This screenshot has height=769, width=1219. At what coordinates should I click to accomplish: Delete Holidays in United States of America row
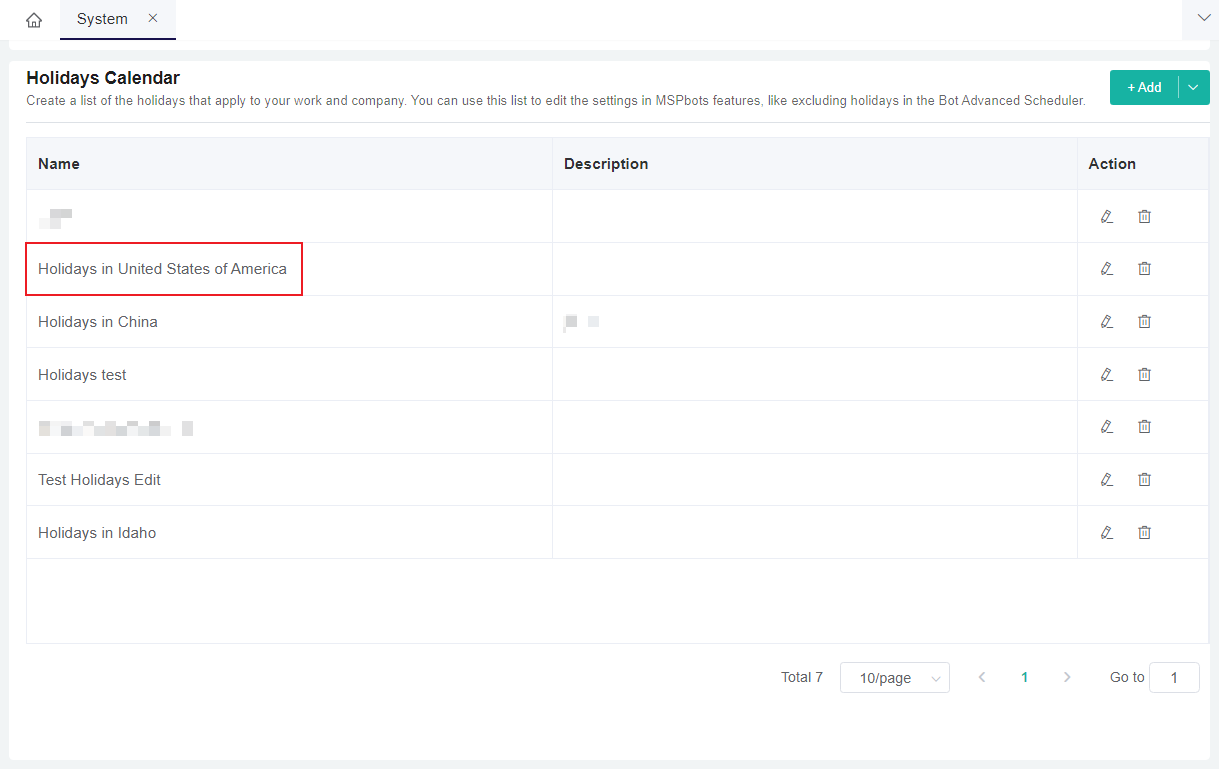(x=1144, y=269)
